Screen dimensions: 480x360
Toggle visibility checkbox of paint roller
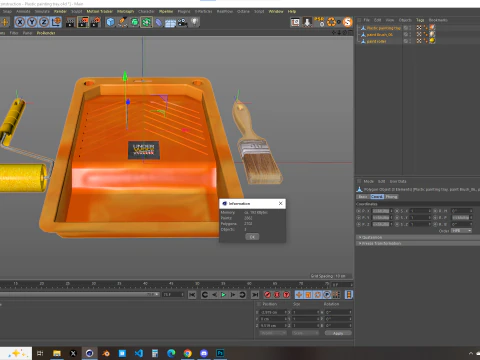406,41
